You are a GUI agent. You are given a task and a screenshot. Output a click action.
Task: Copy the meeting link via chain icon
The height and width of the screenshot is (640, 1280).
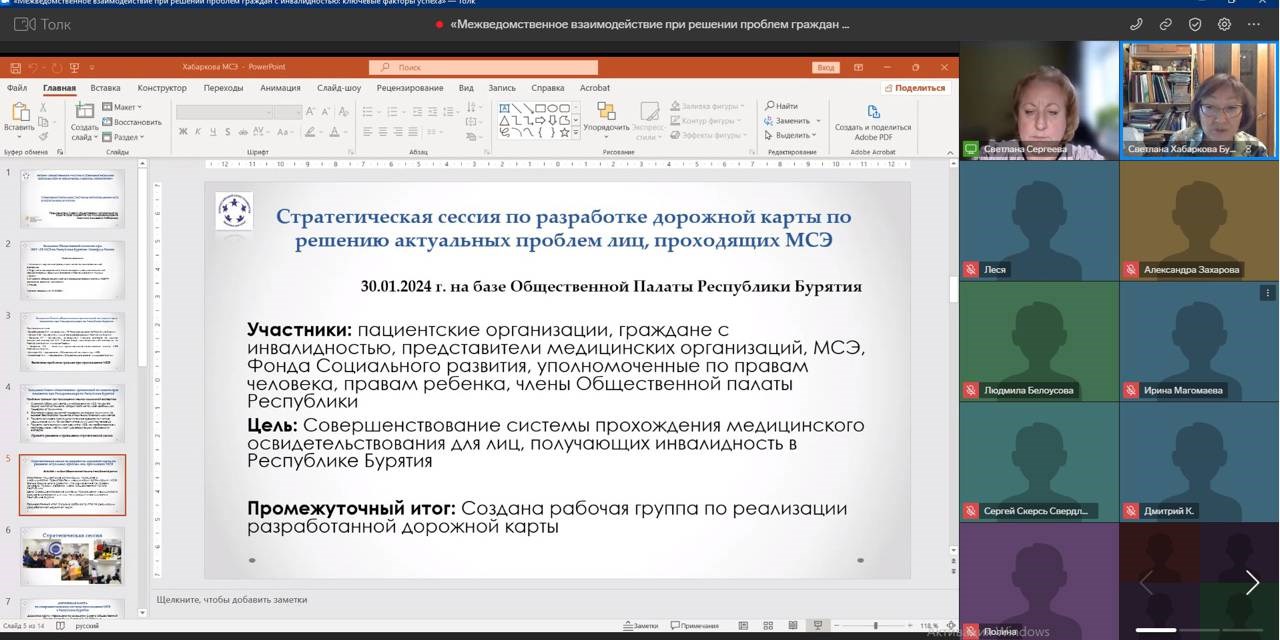click(1166, 24)
